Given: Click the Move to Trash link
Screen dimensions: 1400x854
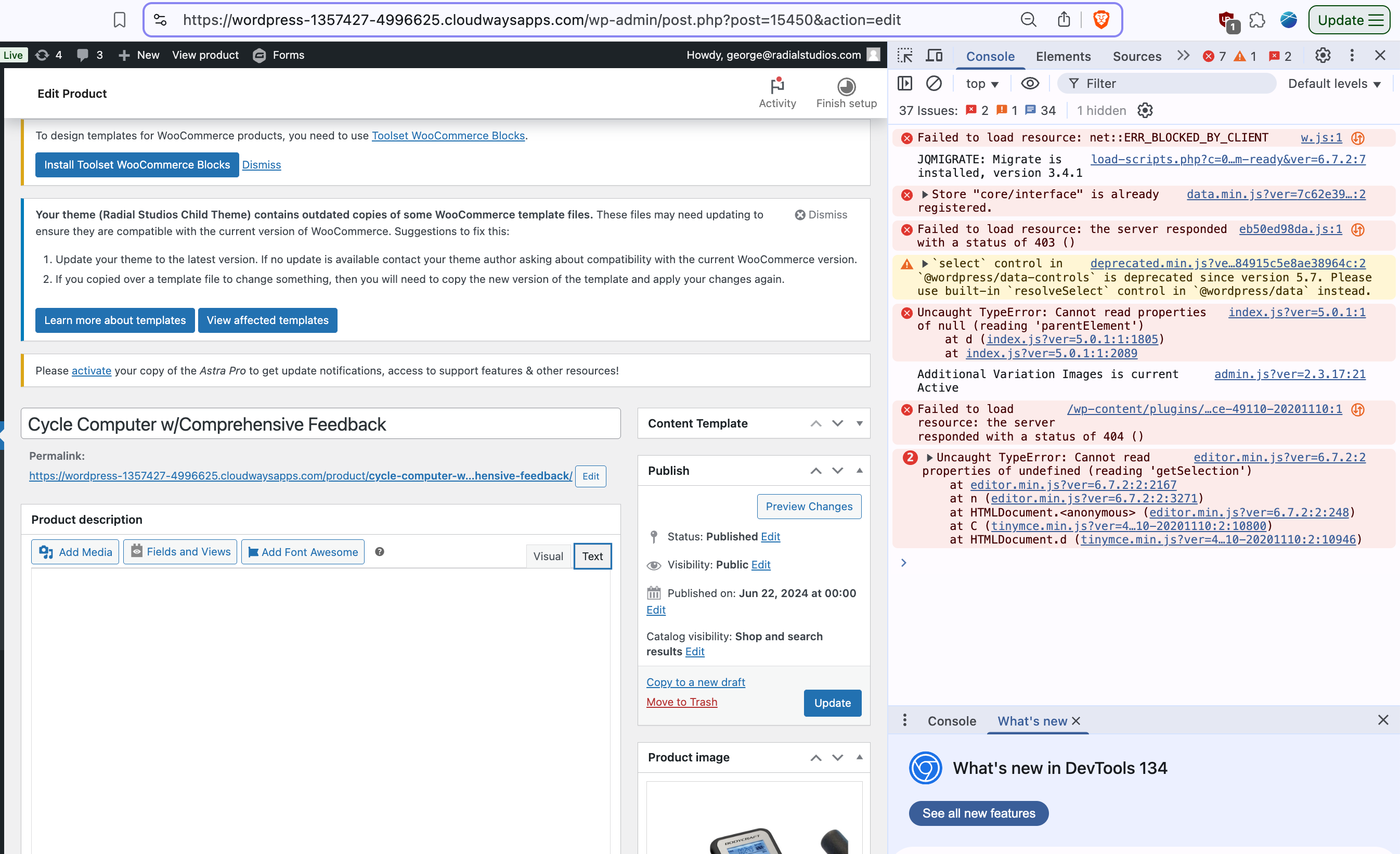Looking at the screenshot, I should [x=681, y=702].
